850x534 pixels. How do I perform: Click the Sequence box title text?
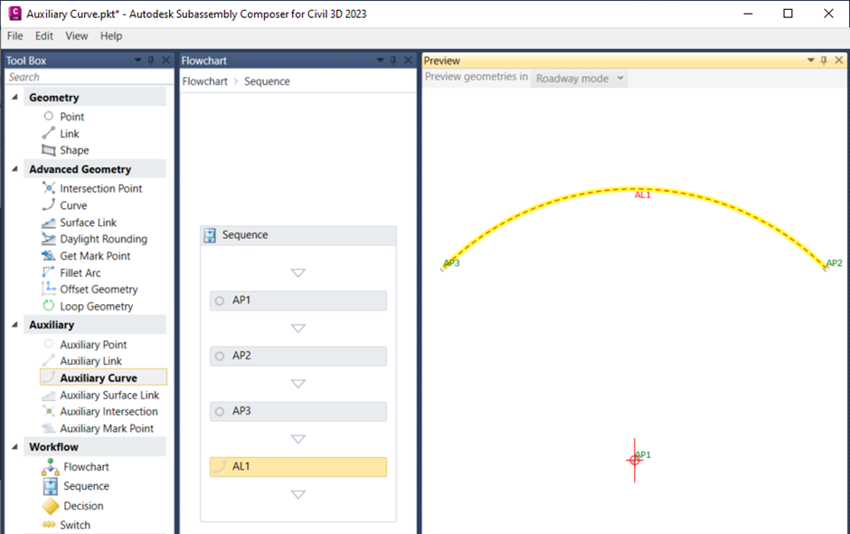point(245,235)
